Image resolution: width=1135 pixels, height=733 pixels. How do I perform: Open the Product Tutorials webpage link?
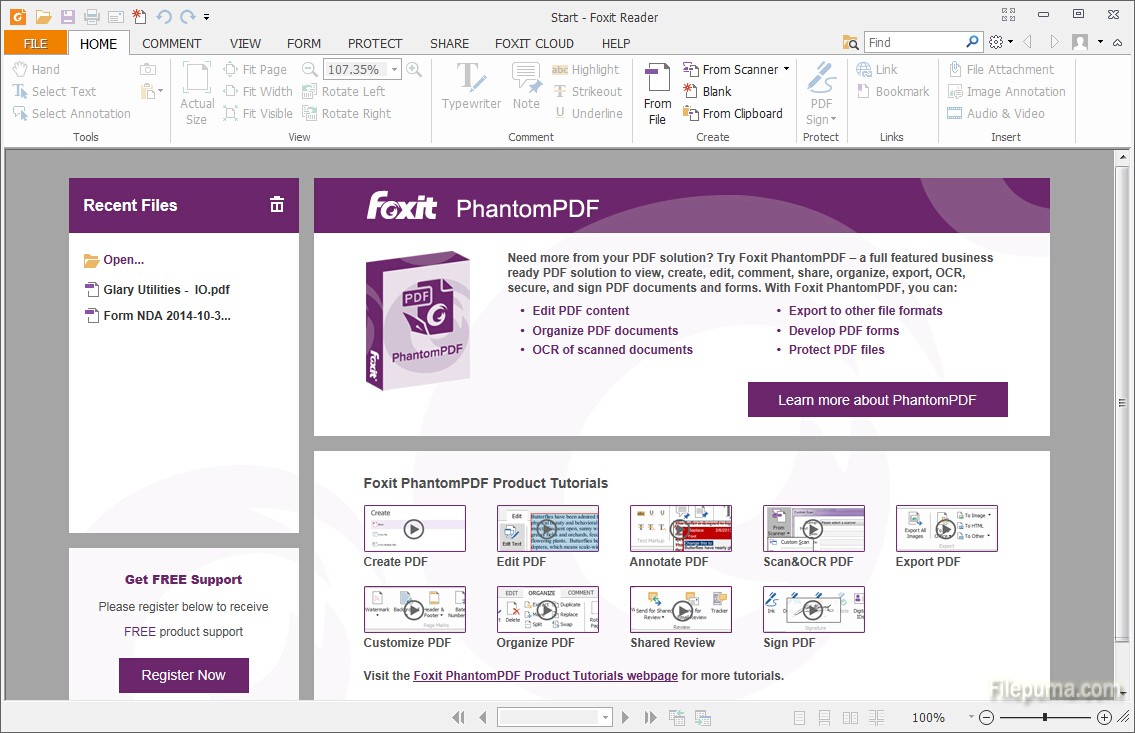coord(545,675)
